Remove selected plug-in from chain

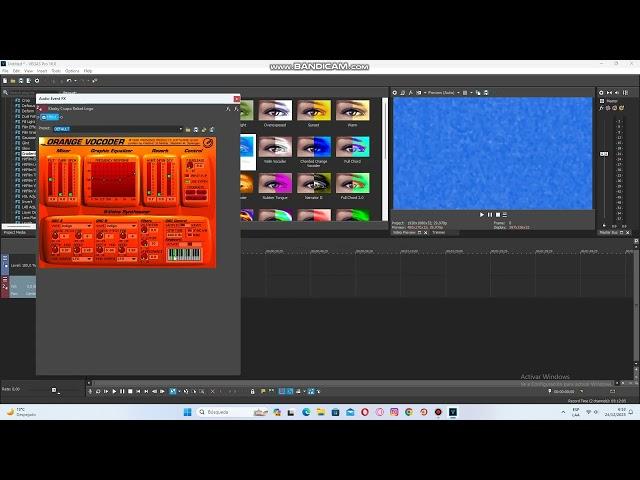(236, 109)
